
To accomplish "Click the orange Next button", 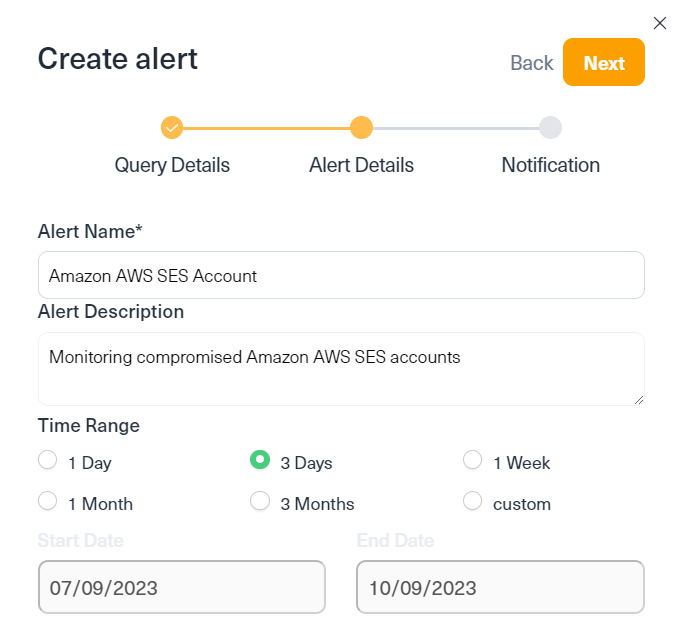I will pyautogui.click(x=604, y=62).
